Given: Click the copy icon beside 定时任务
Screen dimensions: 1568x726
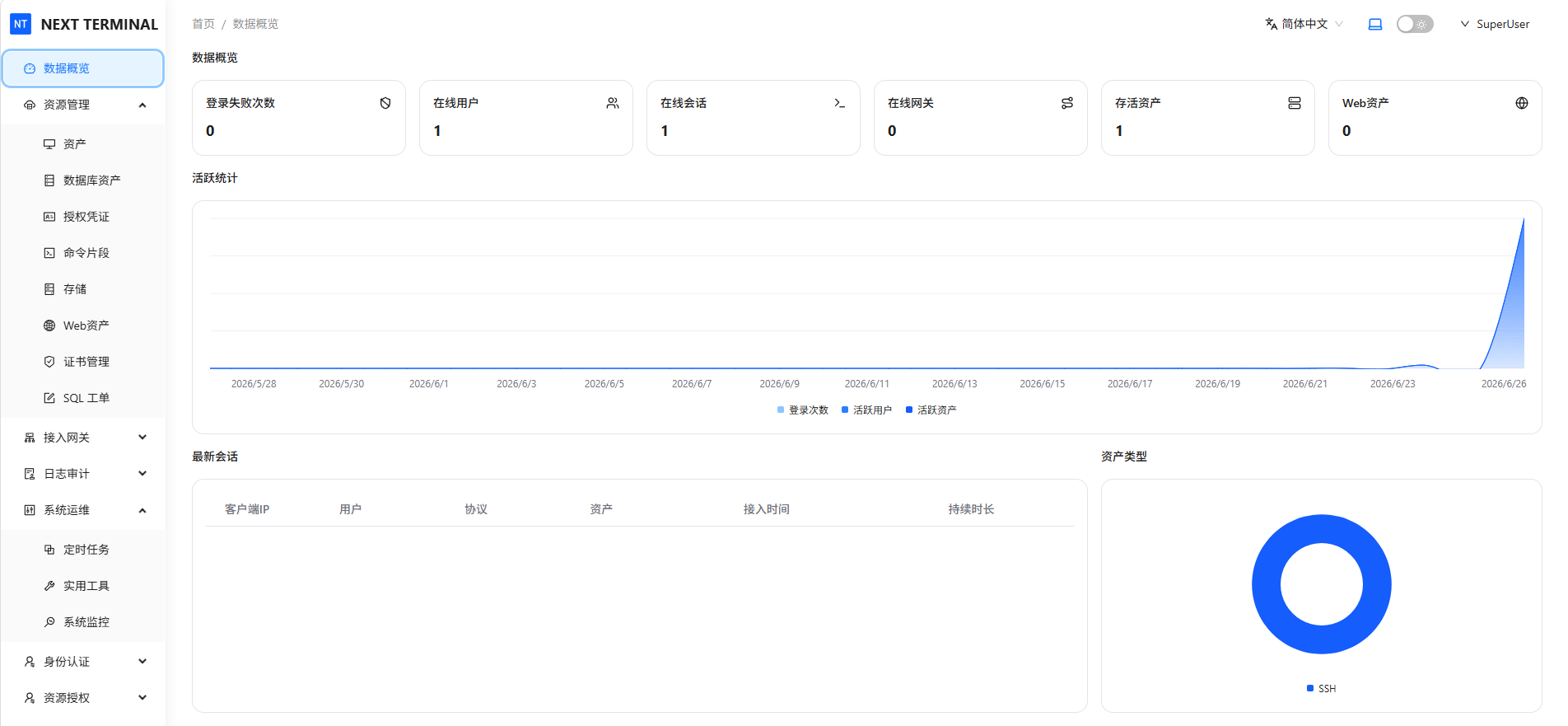Looking at the screenshot, I should click(49, 550).
